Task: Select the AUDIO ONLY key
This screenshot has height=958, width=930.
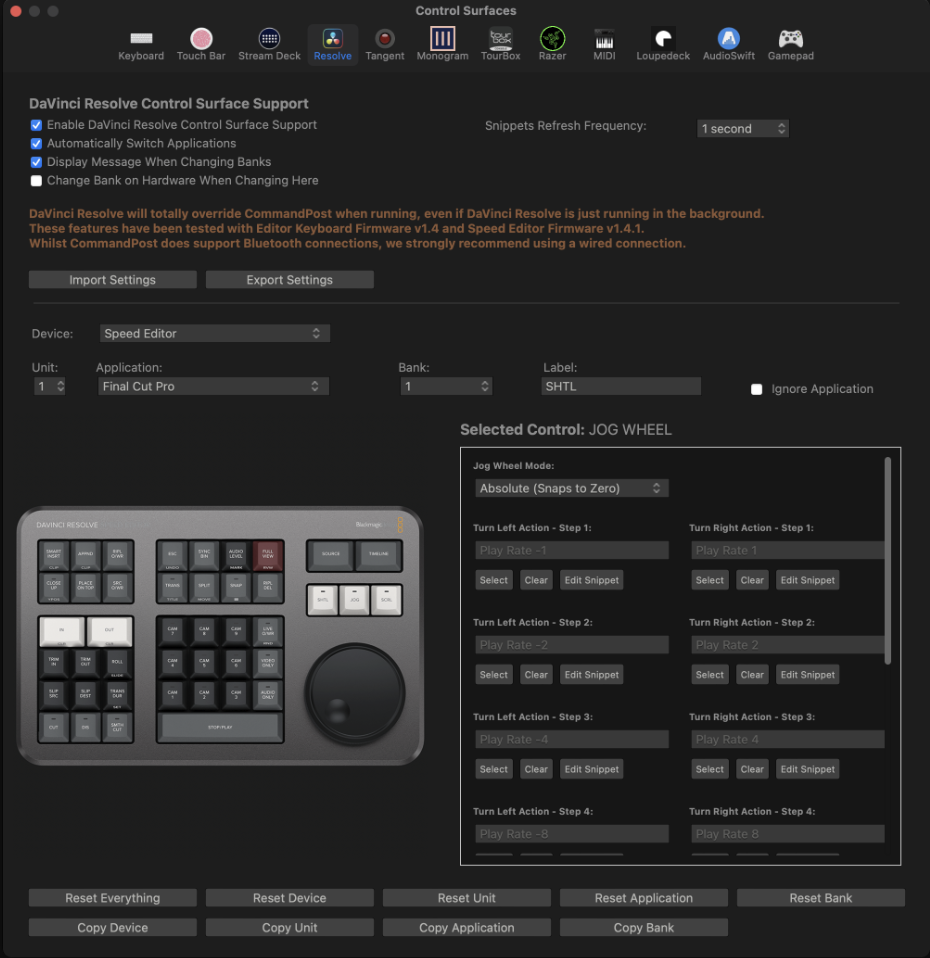Action: [268, 695]
